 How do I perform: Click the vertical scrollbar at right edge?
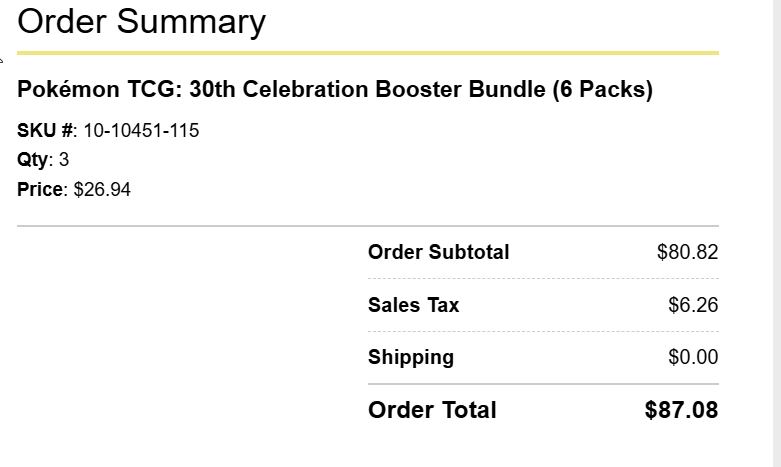[x=777, y=234]
